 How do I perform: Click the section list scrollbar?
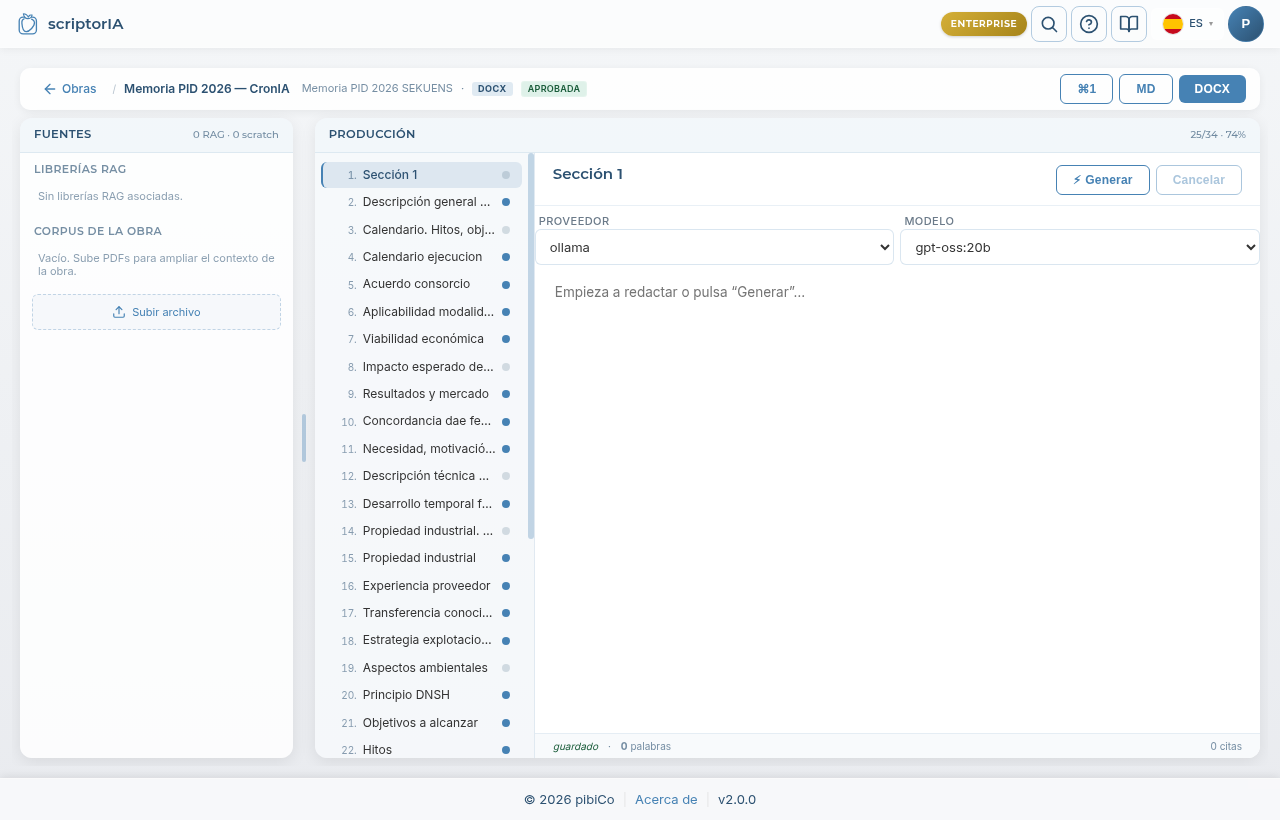click(531, 346)
